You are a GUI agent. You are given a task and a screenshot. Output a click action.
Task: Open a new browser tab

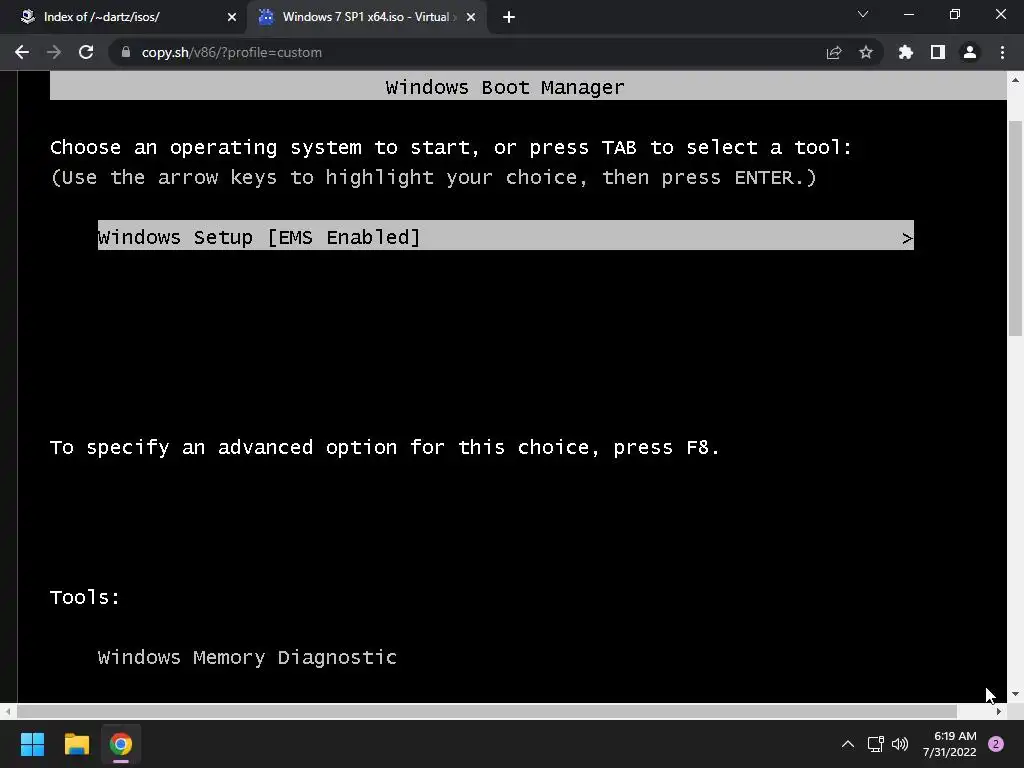point(509,17)
